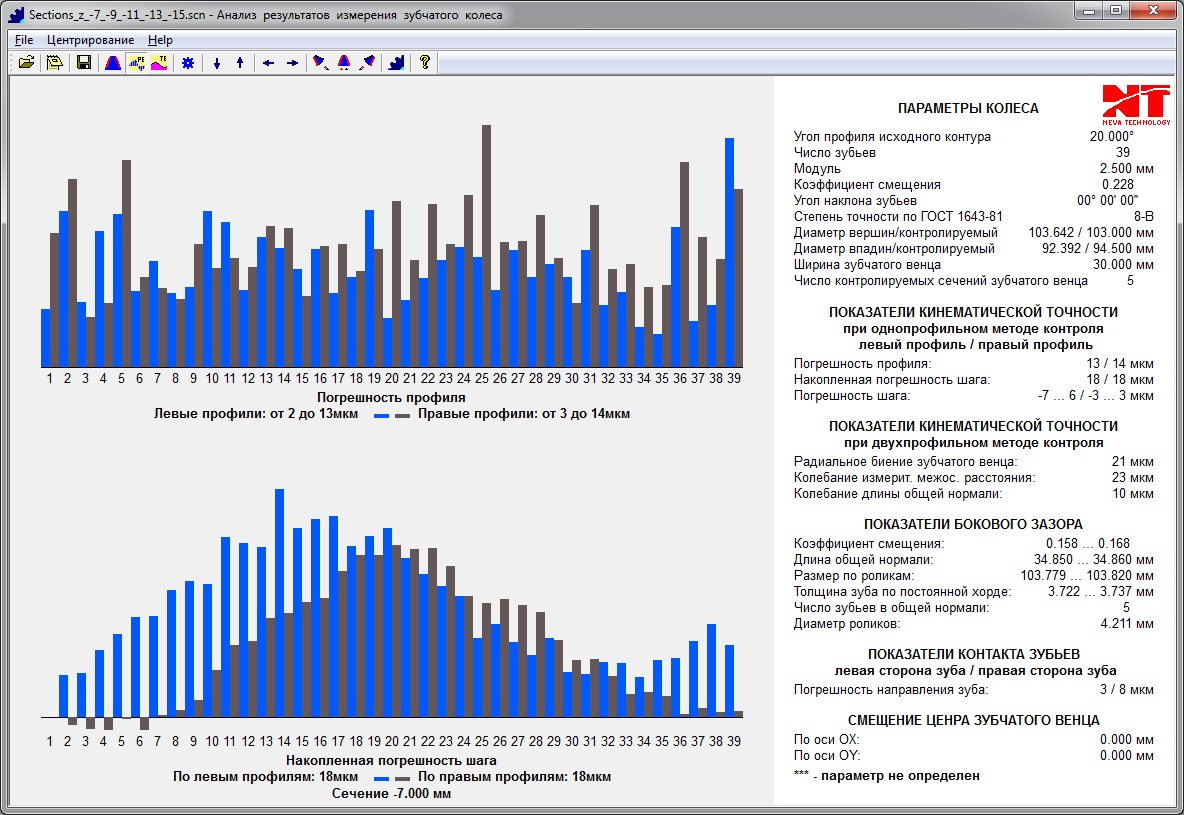
Task: Click the Число зубьев label
Action: pyautogui.click(x=834, y=153)
